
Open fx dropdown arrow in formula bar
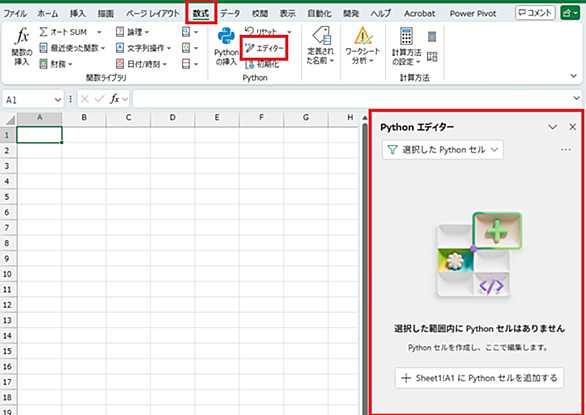(125, 99)
